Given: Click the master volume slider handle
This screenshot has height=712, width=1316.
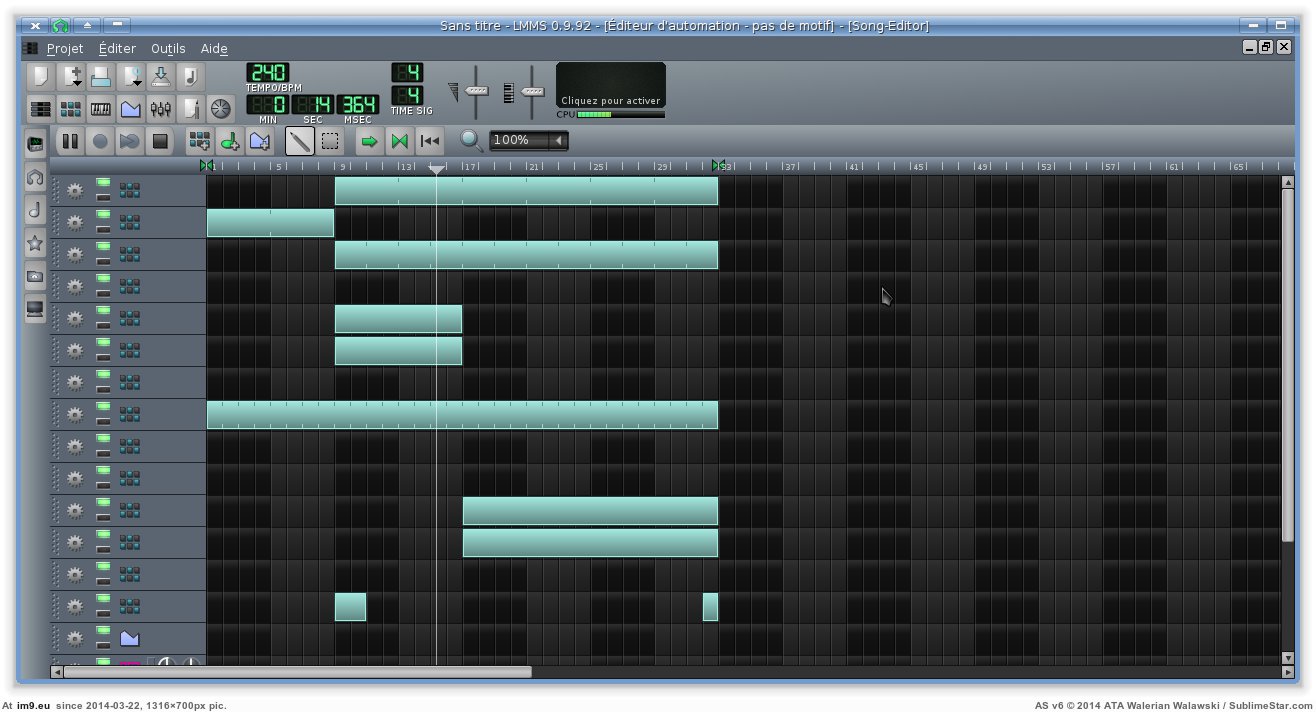Looking at the screenshot, I should point(477,91).
